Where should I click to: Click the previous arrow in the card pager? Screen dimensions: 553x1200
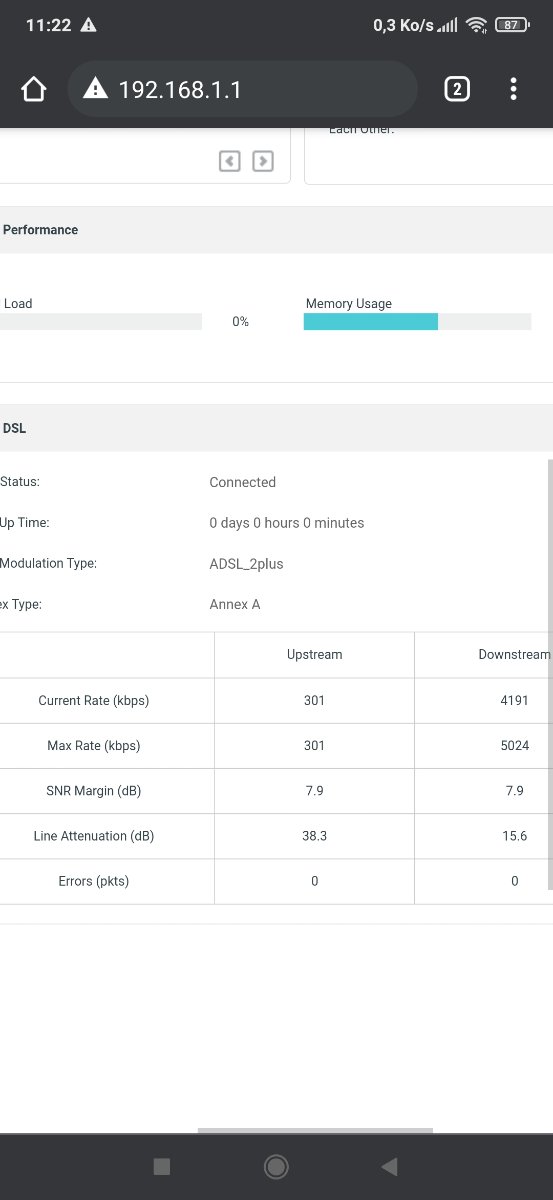click(x=230, y=161)
